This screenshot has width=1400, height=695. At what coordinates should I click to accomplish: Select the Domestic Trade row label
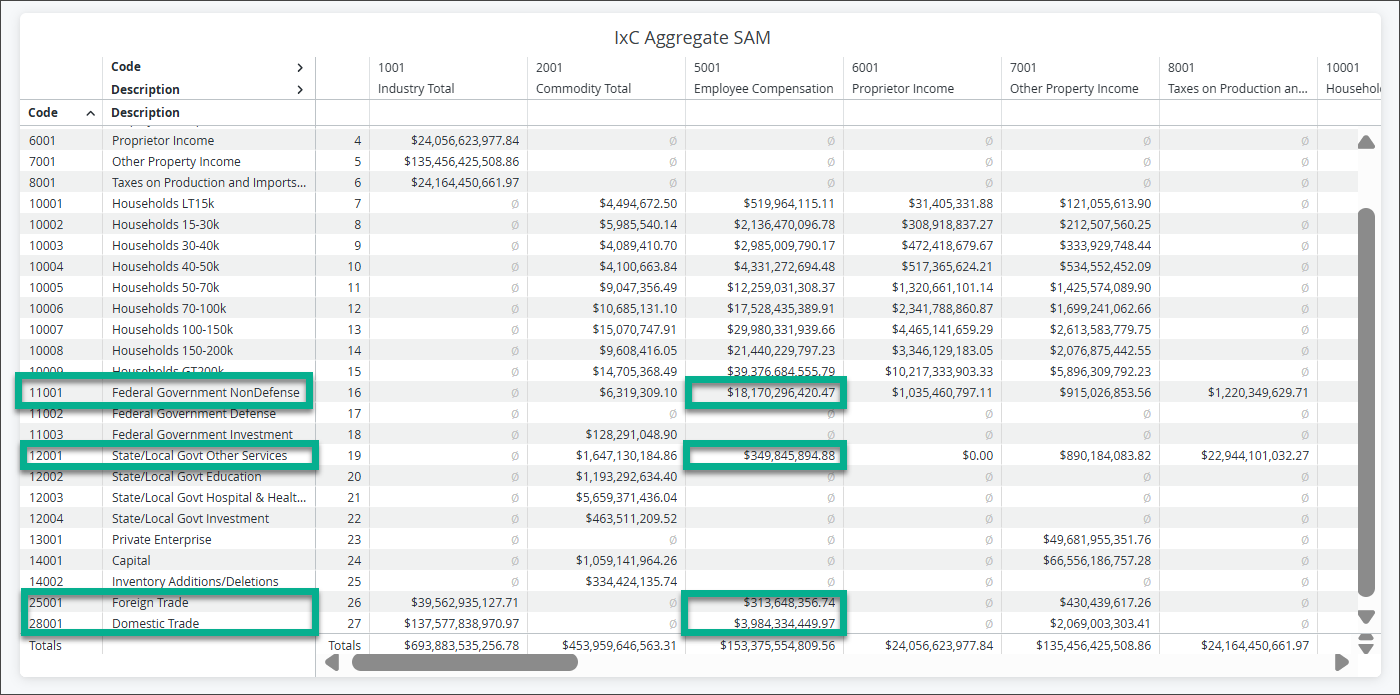point(155,624)
